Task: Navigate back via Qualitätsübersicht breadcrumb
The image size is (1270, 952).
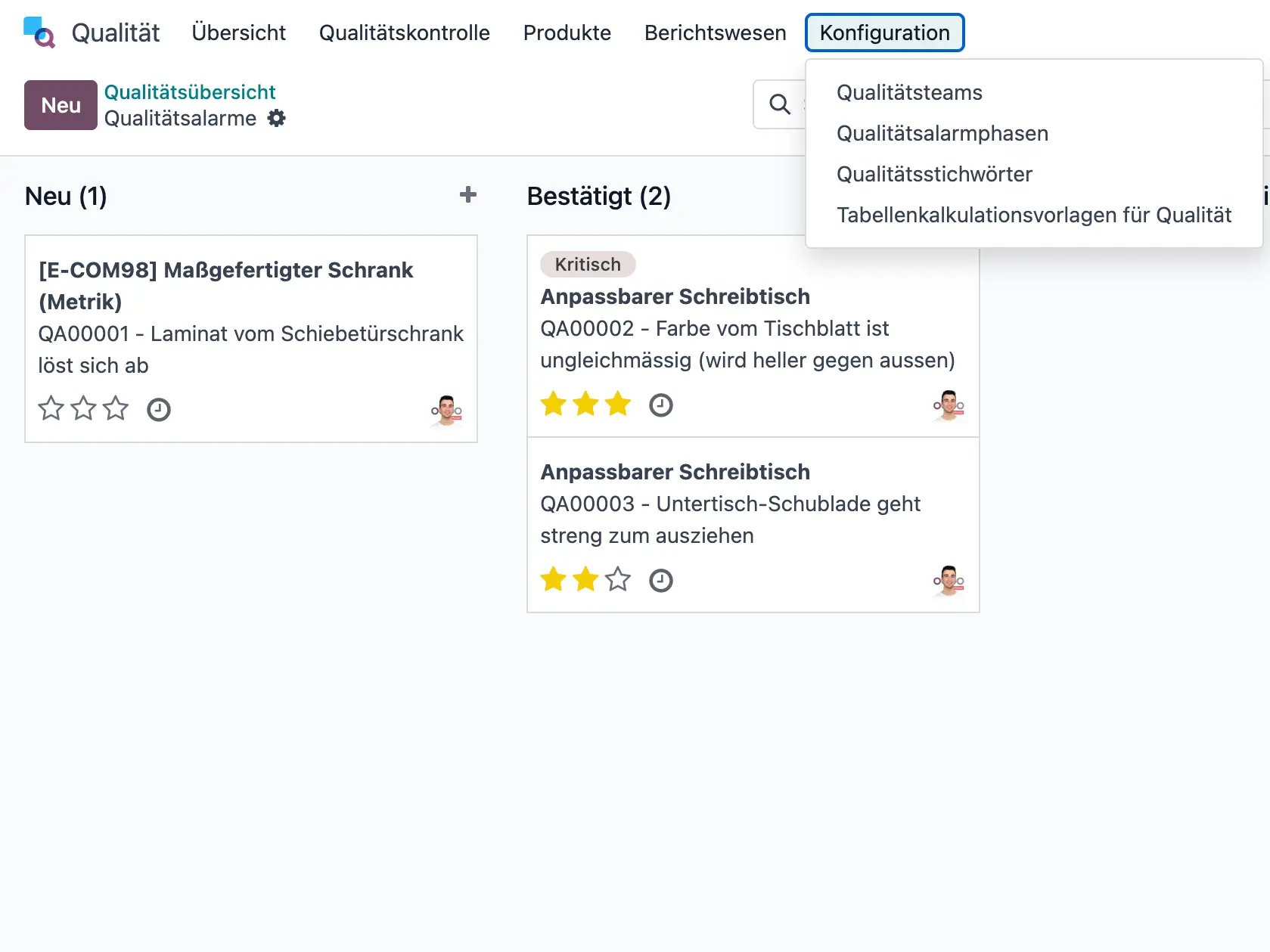Action: [190, 91]
